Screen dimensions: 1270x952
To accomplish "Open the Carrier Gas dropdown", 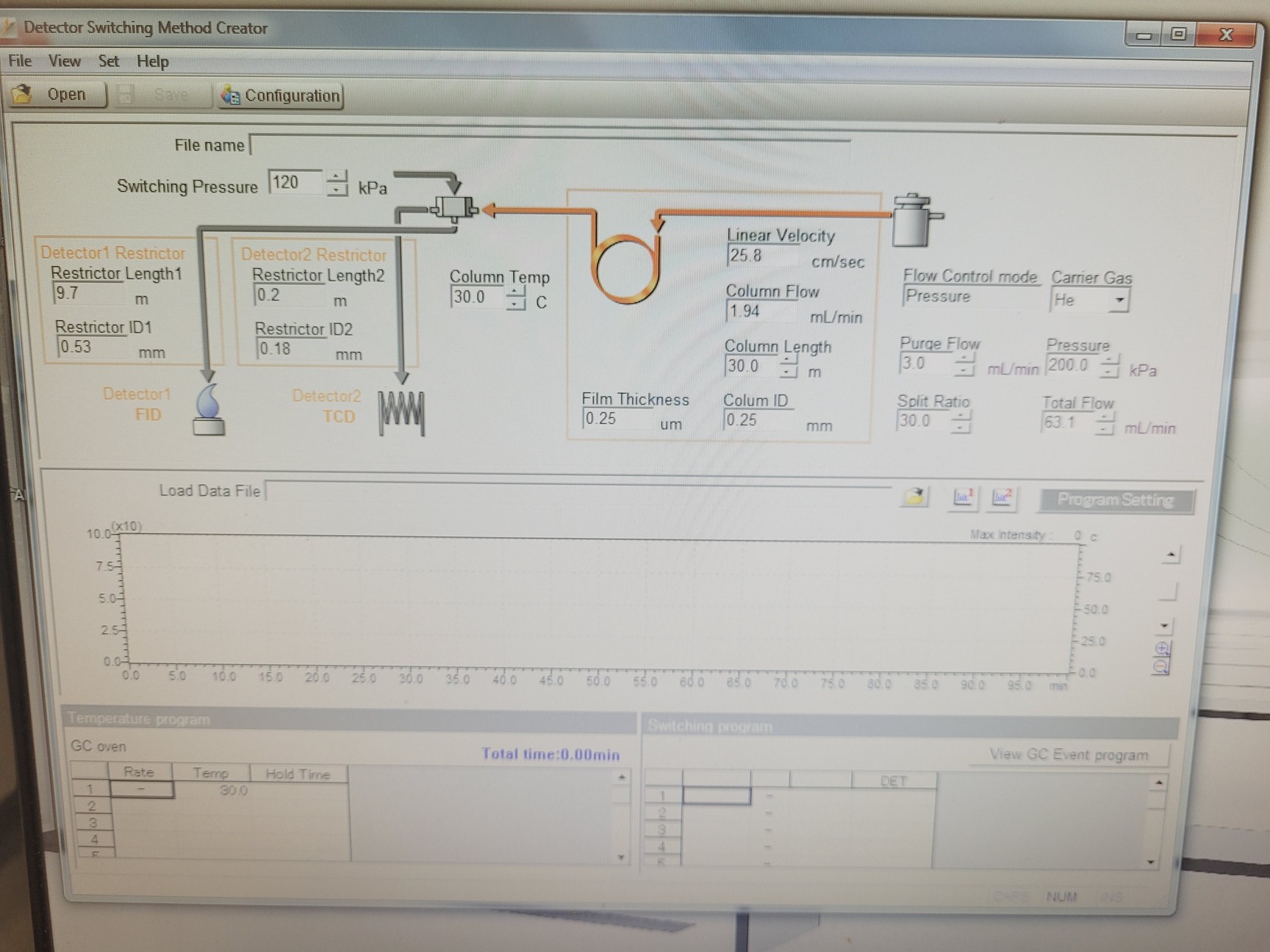I will point(1119,300).
